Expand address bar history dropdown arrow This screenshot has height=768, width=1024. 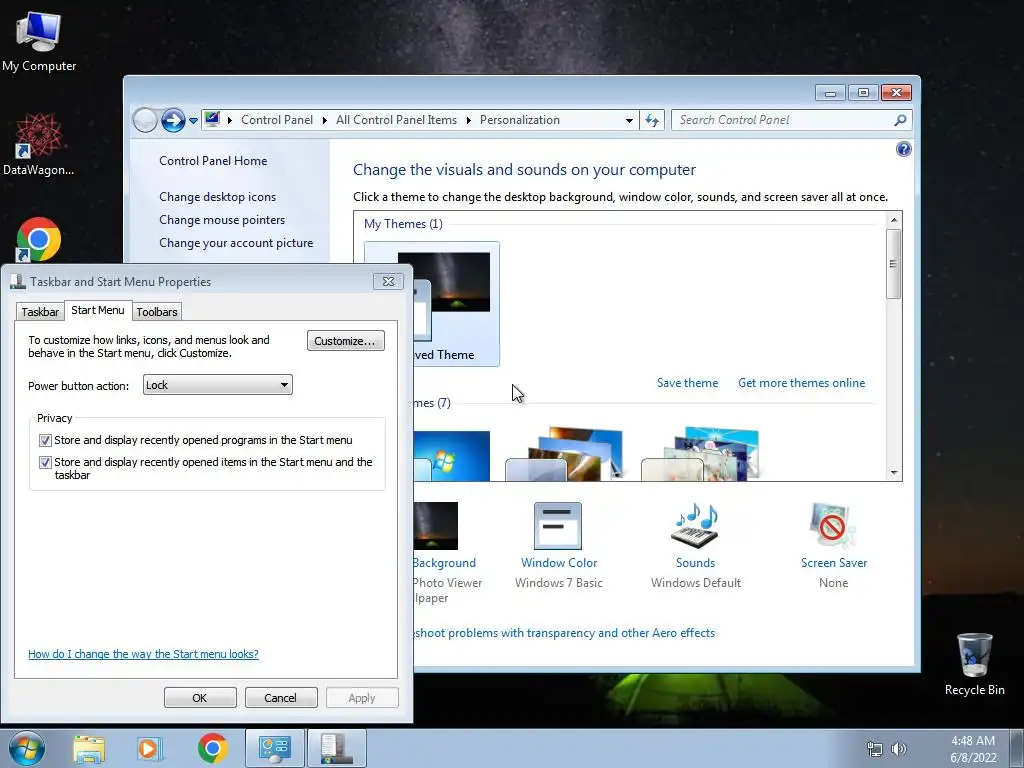[629, 120]
